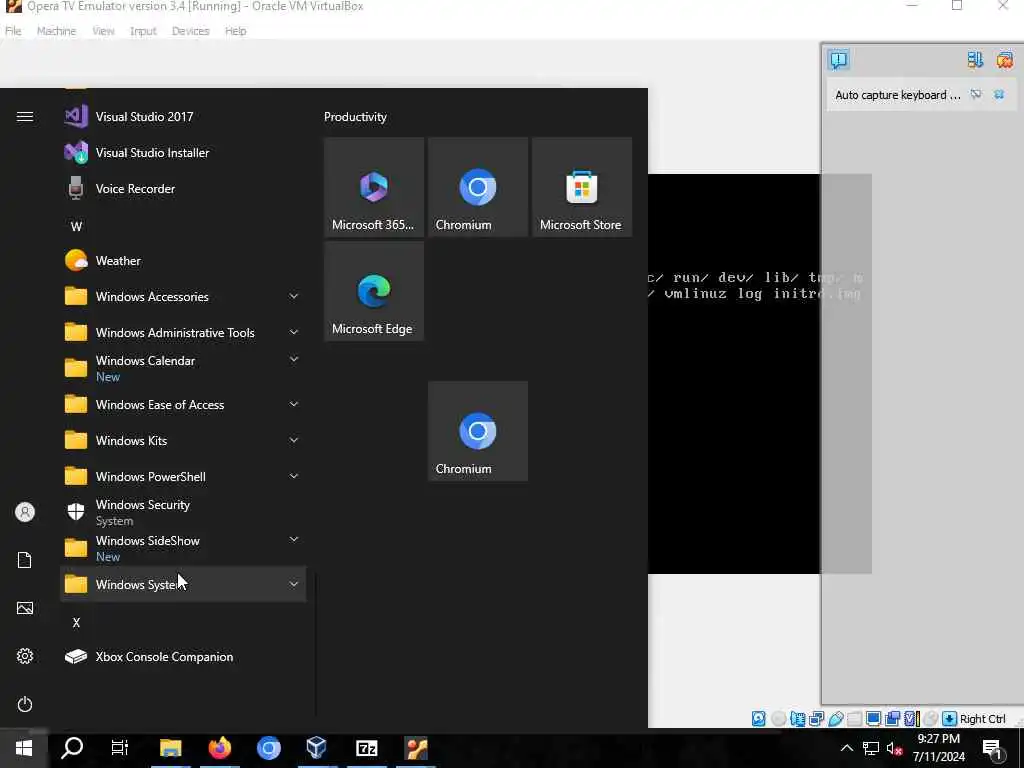
Task: Expand the Windows PowerShell folder
Action: point(294,476)
